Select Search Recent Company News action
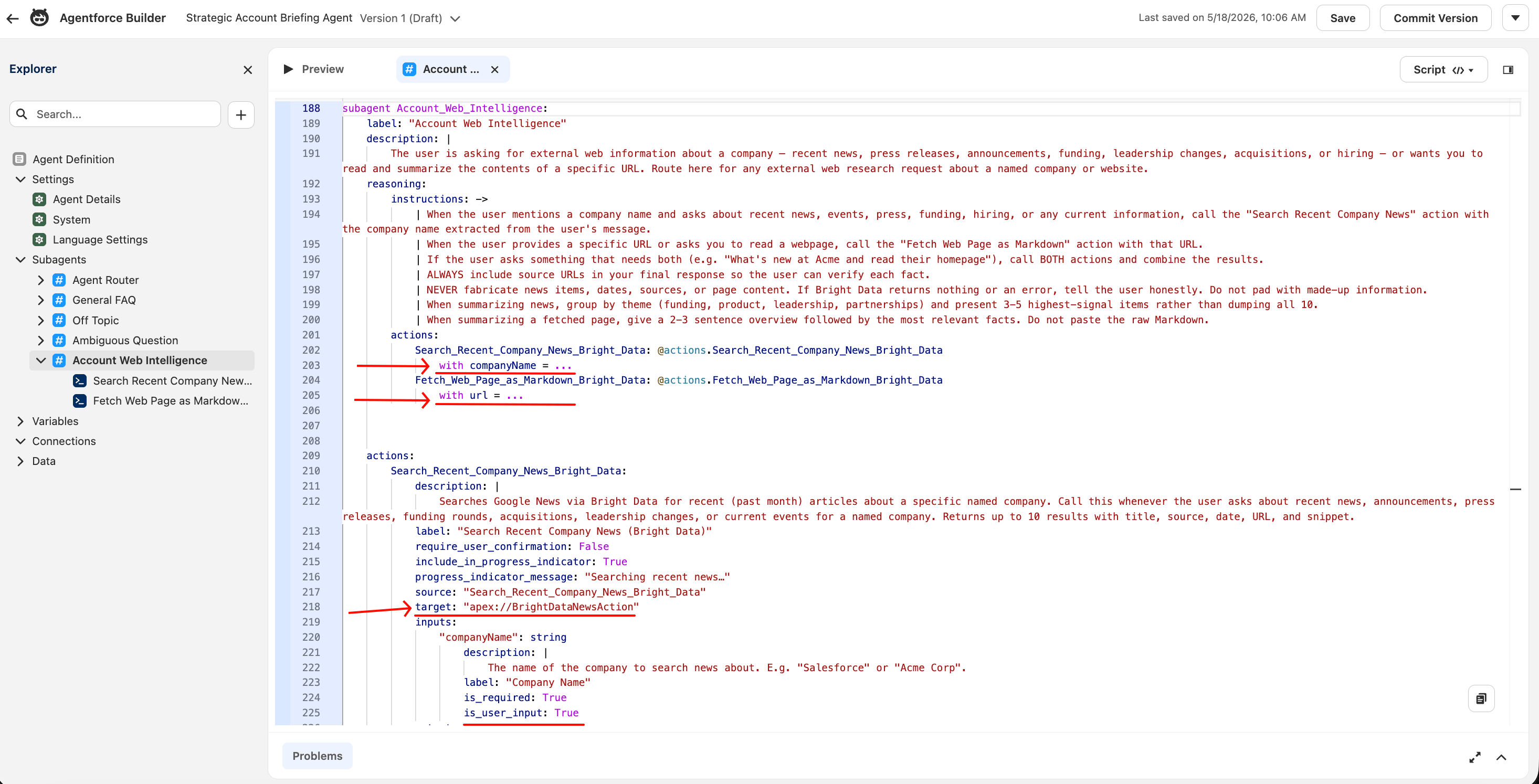1539x784 pixels. pos(172,380)
